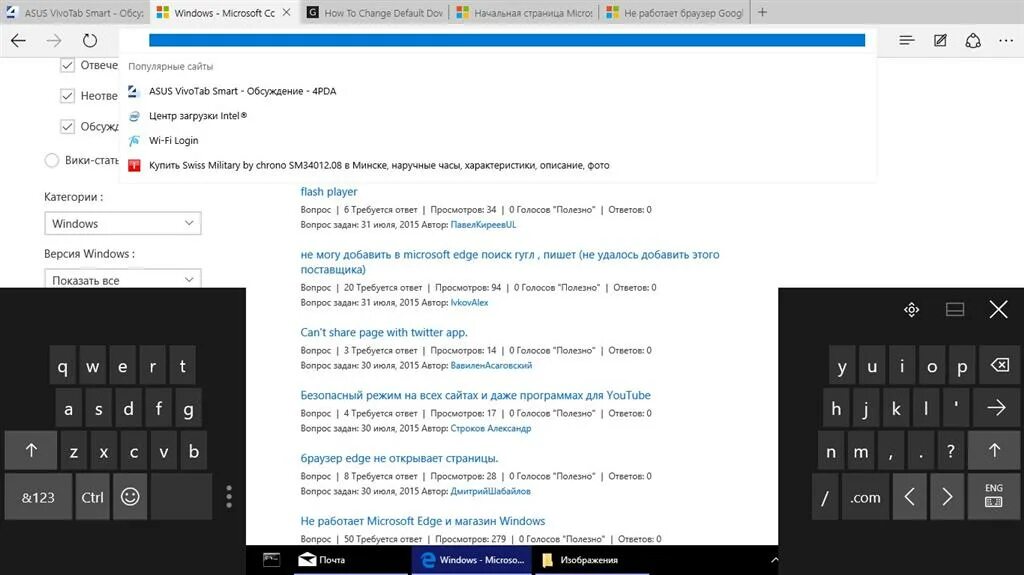Tap the left caret arrow key

(x=909, y=497)
